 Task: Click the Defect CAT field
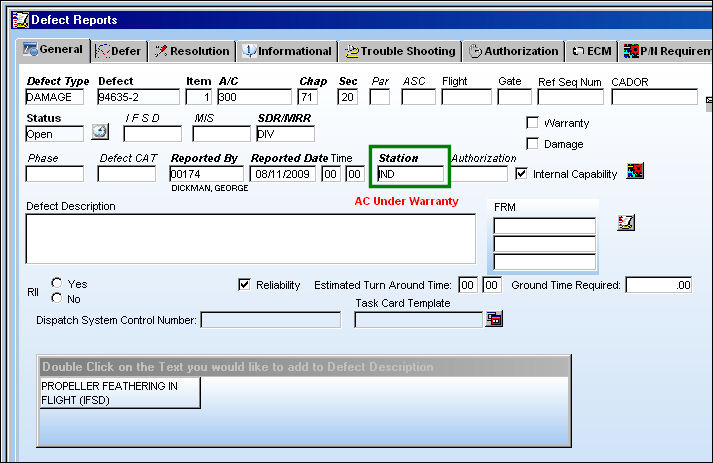click(126, 174)
